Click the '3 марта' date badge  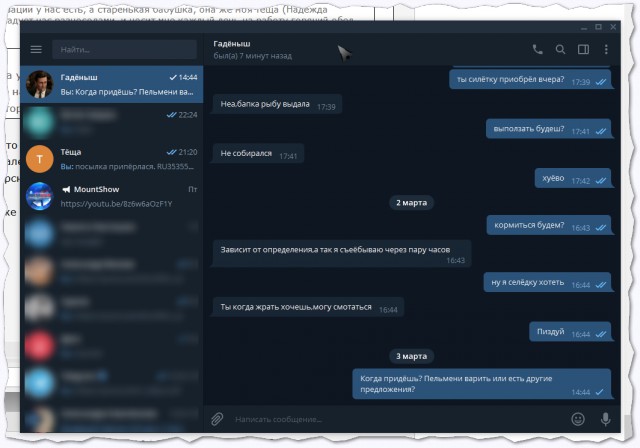click(411, 356)
